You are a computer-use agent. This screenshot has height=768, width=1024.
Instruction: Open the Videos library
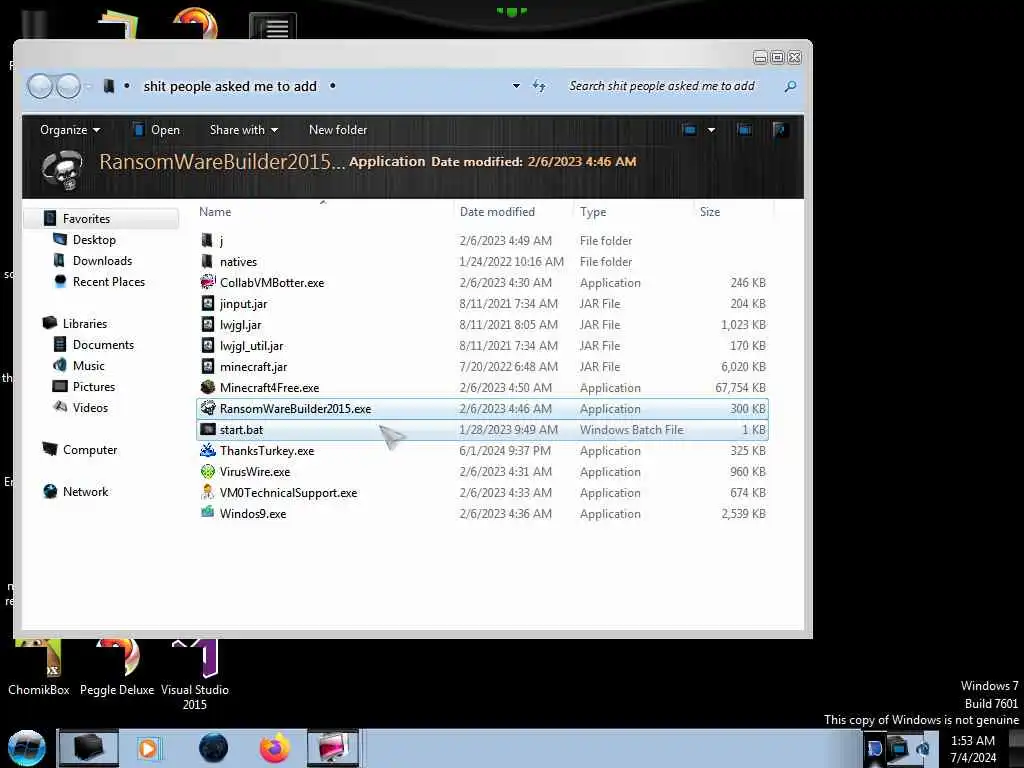pos(90,408)
